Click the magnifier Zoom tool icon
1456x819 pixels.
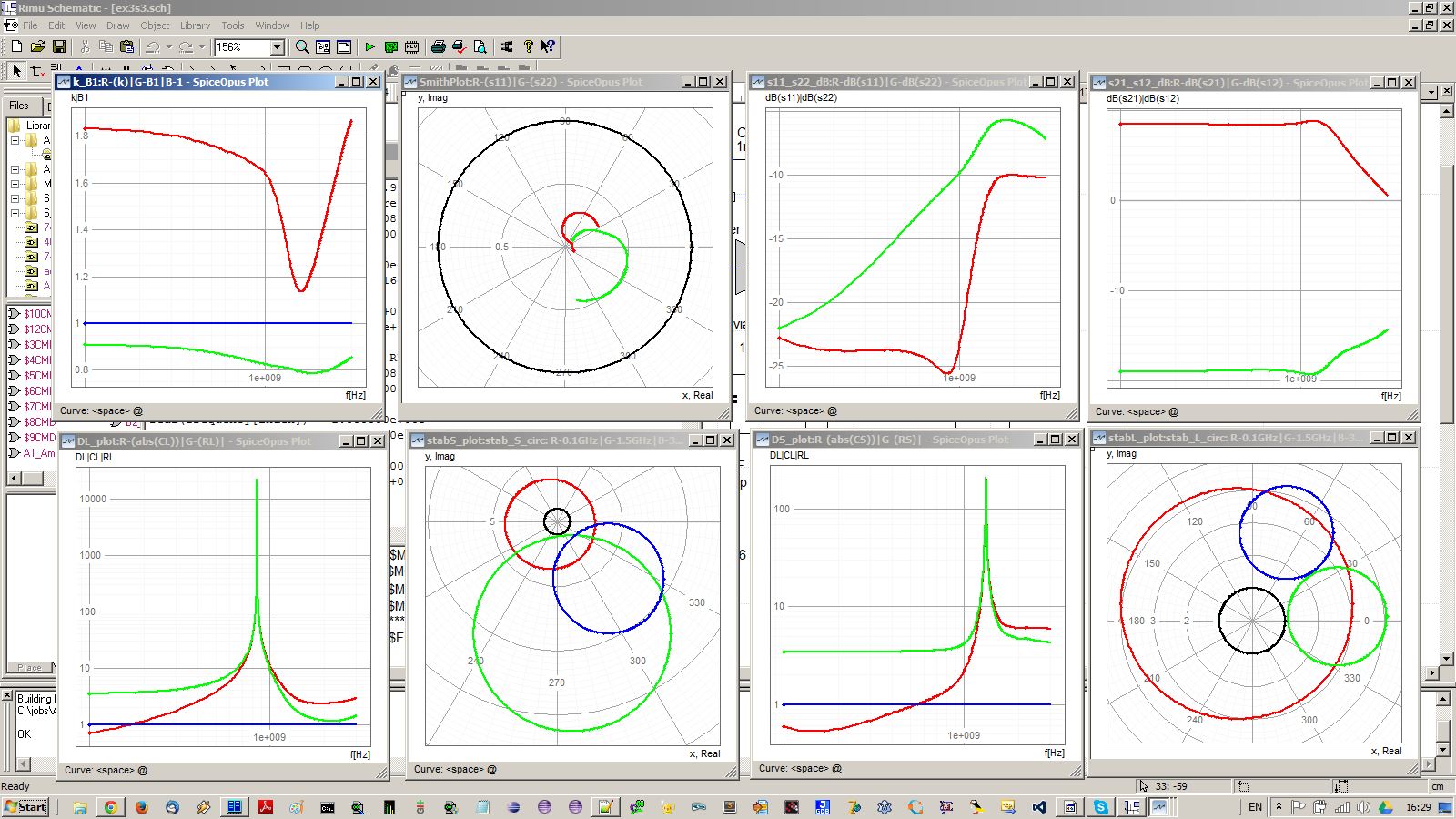coord(302,46)
